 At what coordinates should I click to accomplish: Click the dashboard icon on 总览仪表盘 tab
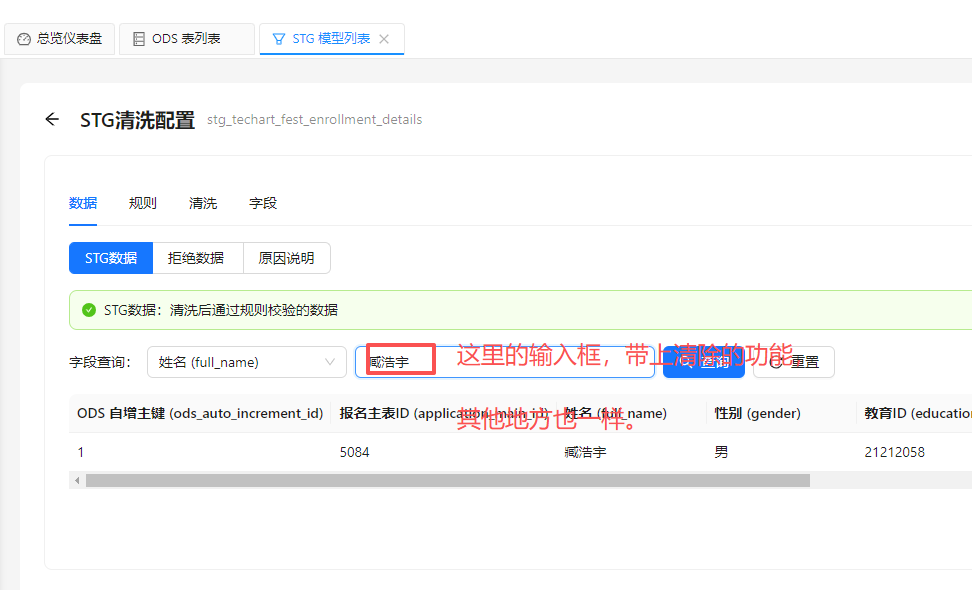[24, 39]
